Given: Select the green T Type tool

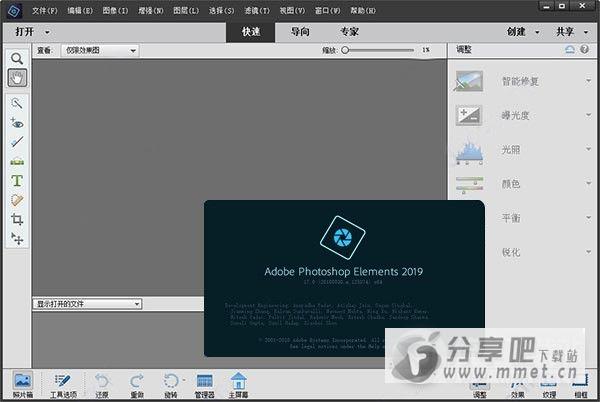Looking at the screenshot, I should pos(17,181).
